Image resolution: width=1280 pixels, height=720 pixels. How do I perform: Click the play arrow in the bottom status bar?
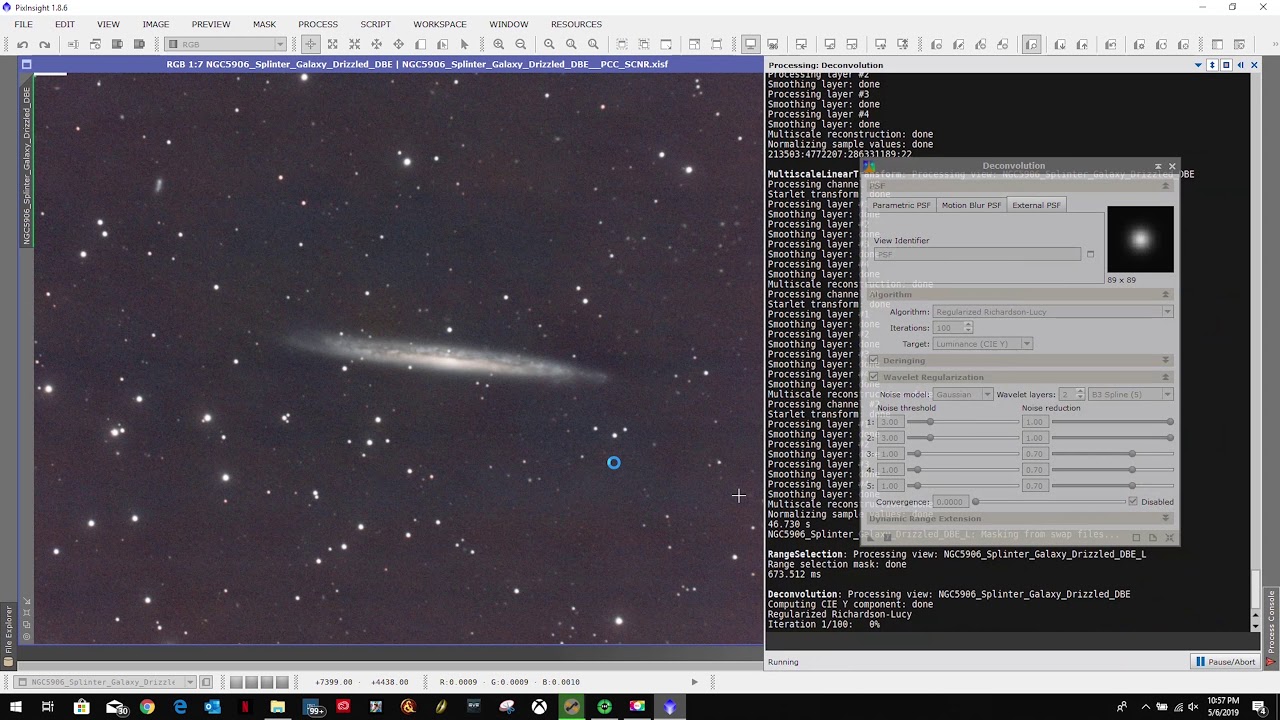point(694,682)
